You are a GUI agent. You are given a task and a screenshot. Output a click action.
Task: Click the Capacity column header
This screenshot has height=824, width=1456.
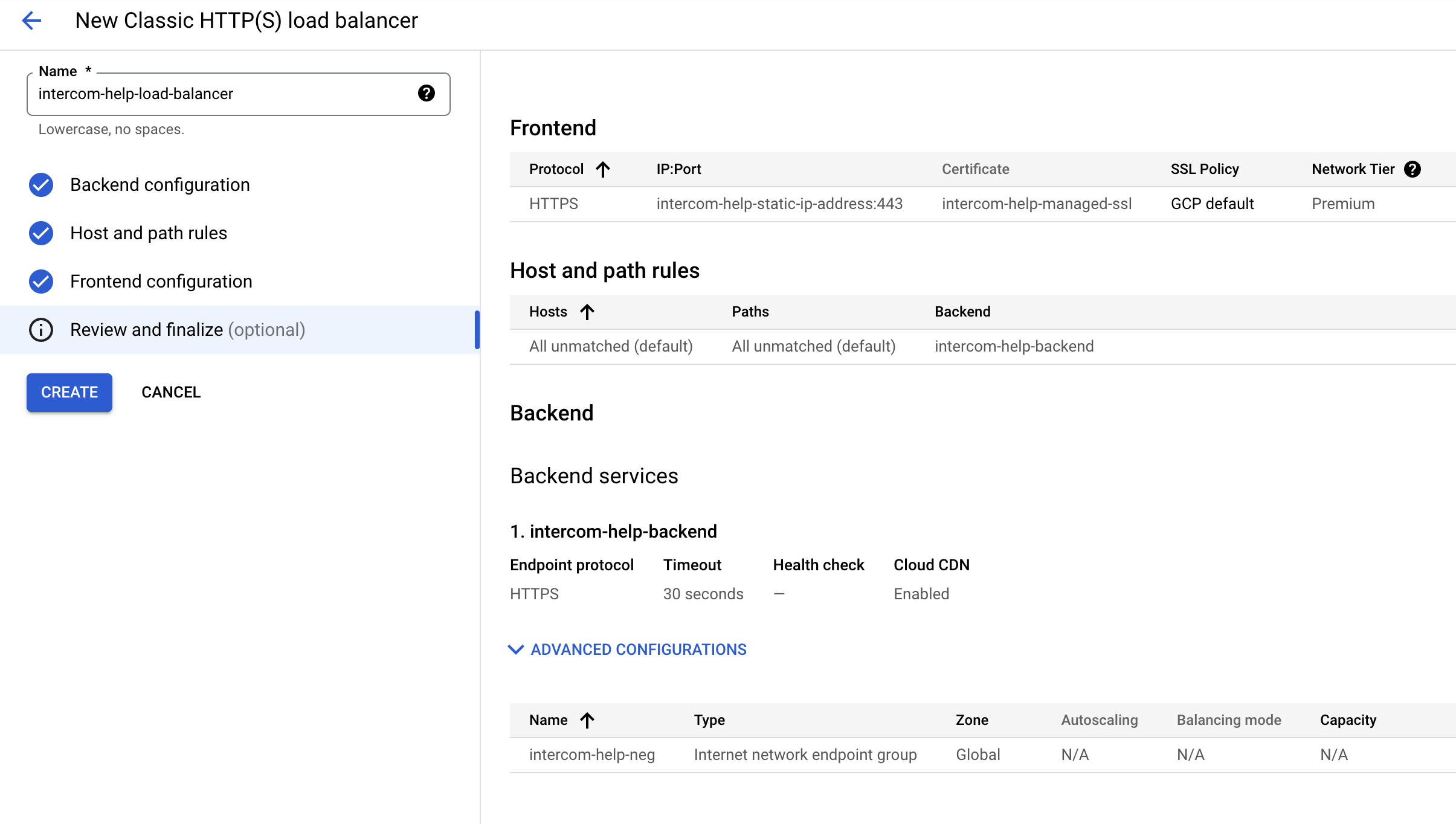pos(1348,720)
